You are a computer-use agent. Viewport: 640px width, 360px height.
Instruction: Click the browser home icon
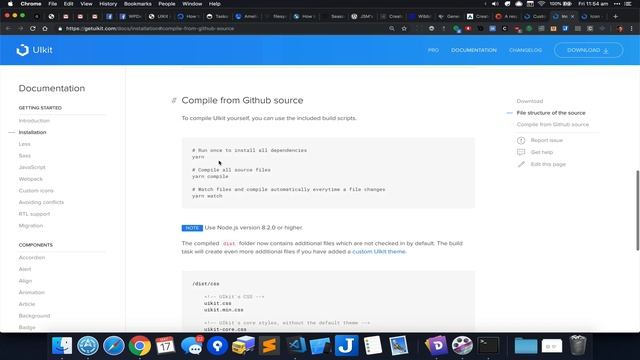(x=45, y=29)
